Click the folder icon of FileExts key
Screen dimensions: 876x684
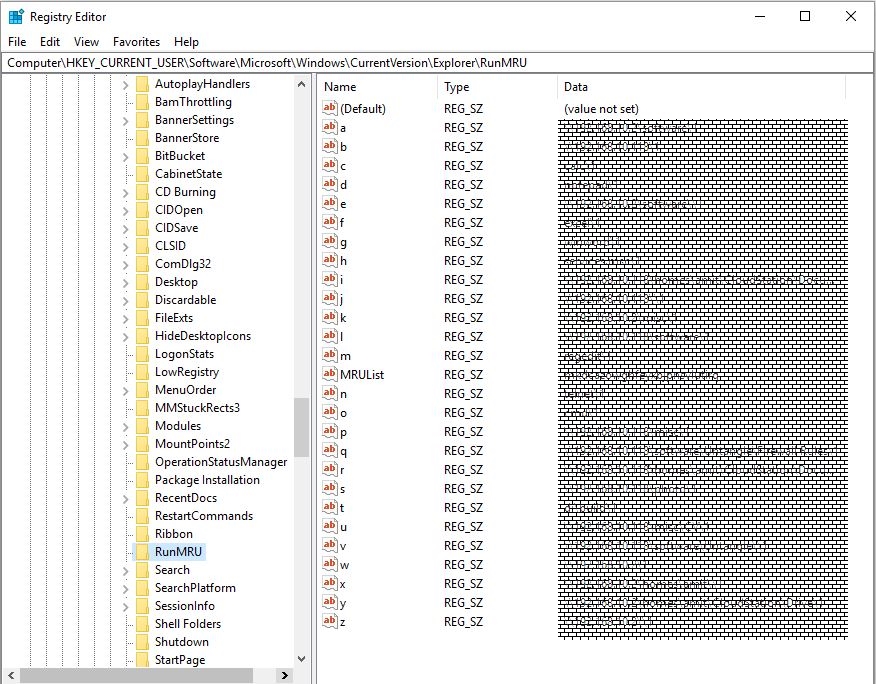click(142, 318)
